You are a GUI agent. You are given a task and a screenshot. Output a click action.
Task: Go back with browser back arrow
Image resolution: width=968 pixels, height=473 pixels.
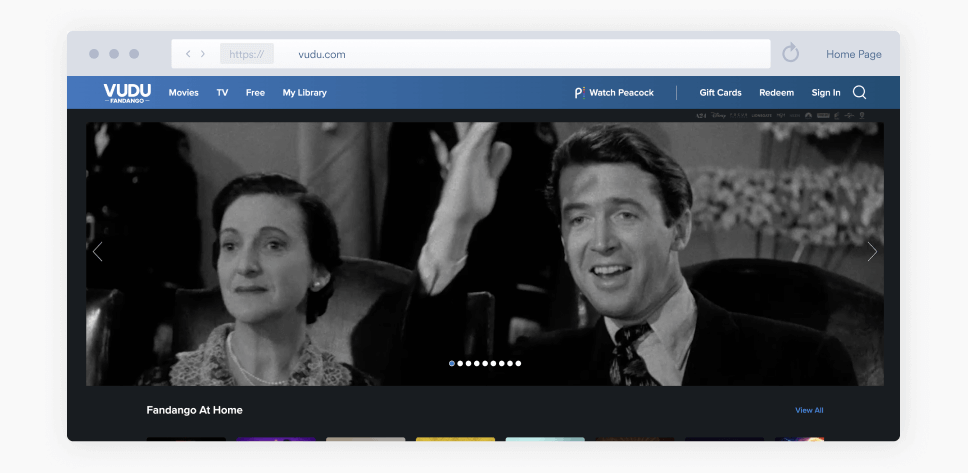click(188, 54)
